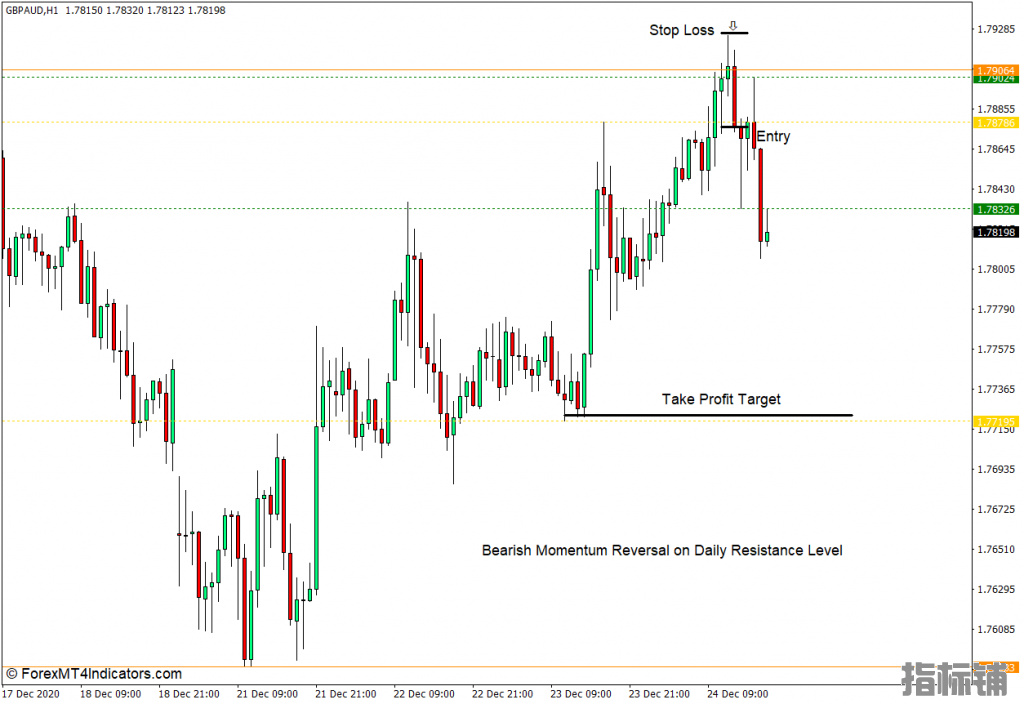1024x704 pixels.
Task: Click the 1.77790 price axis value
Action: [996, 310]
